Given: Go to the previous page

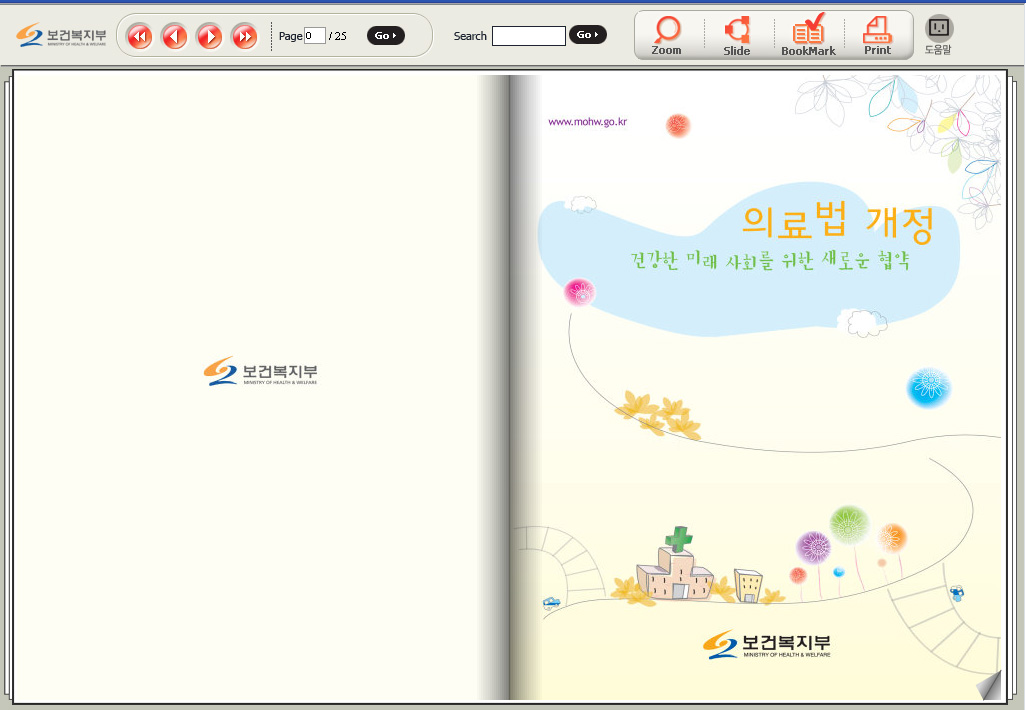Looking at the screenshot, I should [174, 37].
